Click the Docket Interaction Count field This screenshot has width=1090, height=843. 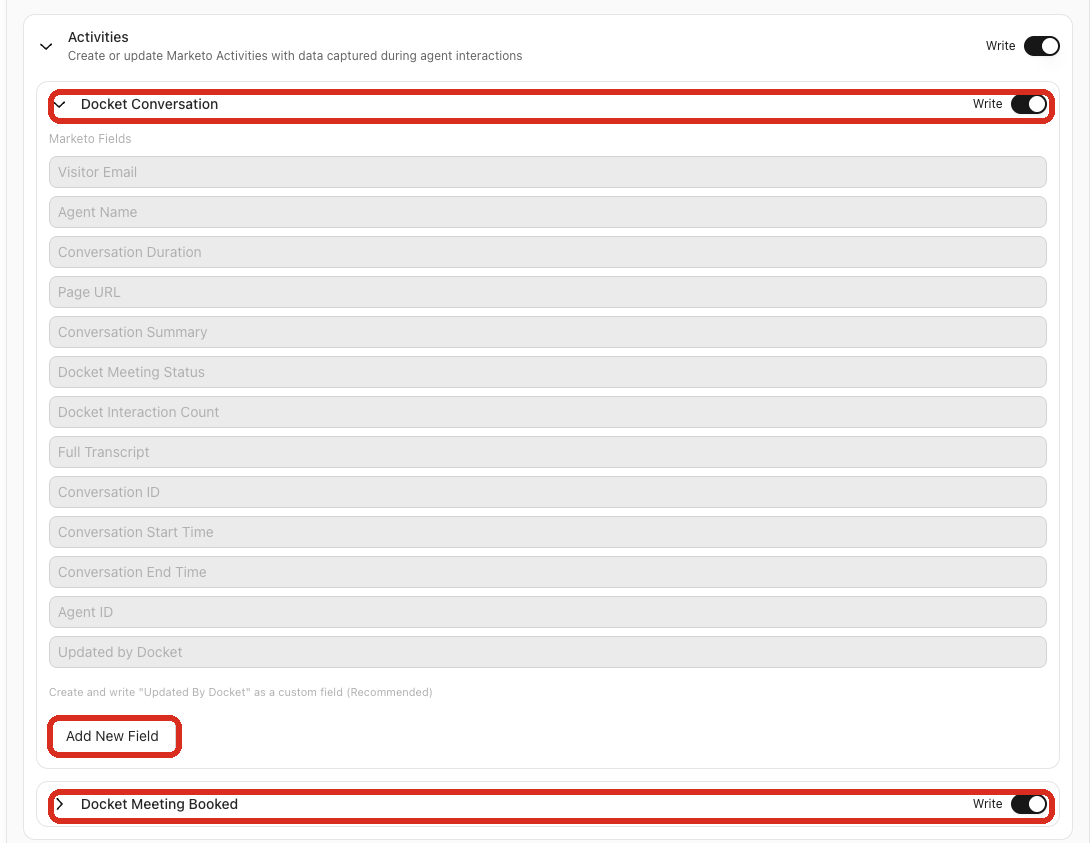click(x=548, y=412)
